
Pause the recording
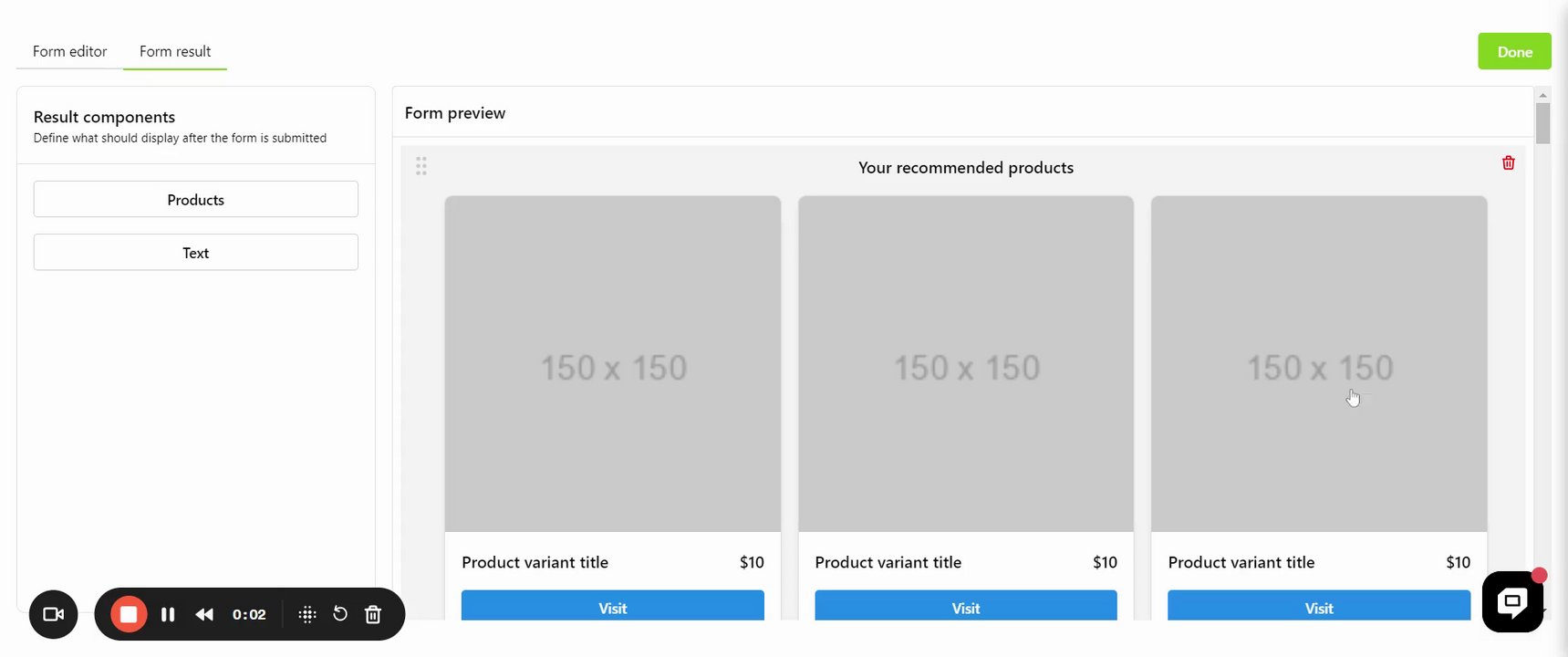168,614
